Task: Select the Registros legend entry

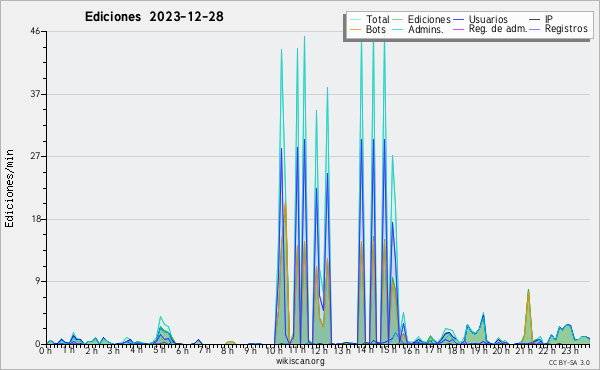Action: point(558,29)
